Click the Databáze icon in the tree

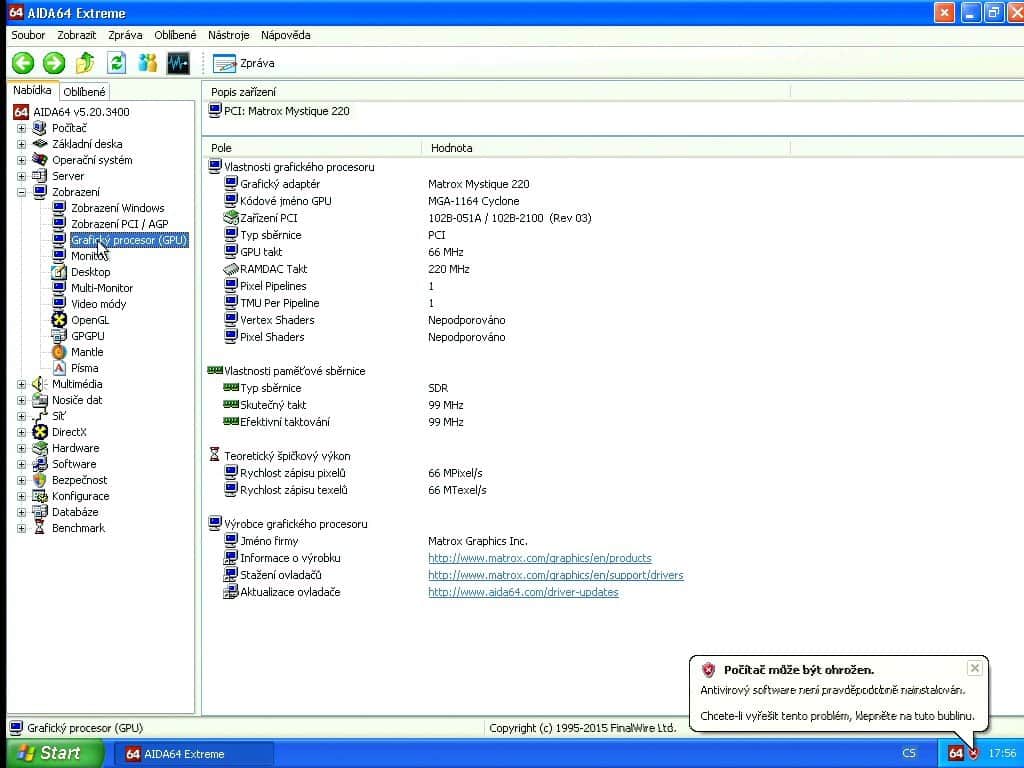[40, 512]
